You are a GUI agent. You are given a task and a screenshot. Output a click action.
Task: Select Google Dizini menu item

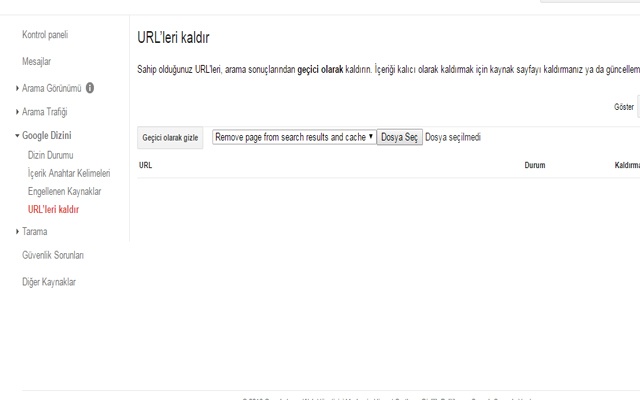(47, 136)
